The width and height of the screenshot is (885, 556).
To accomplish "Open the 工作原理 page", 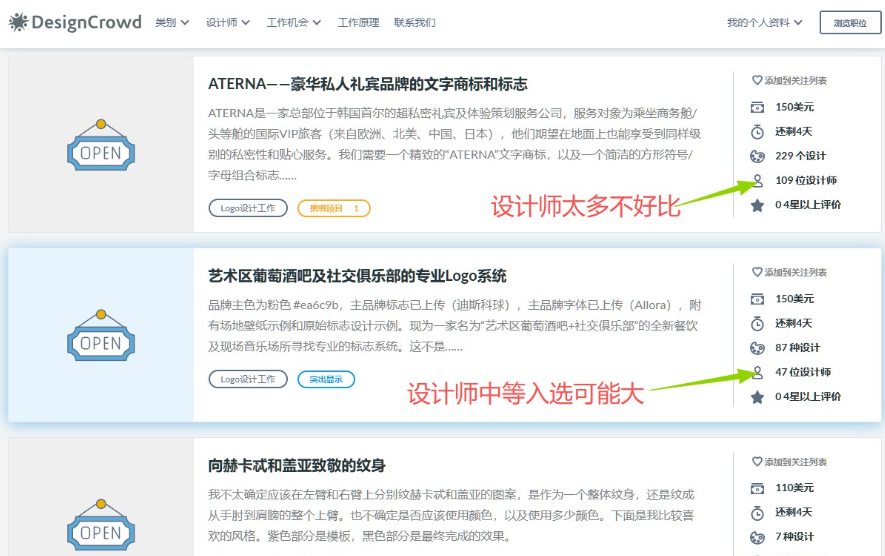I will [358, 23].
